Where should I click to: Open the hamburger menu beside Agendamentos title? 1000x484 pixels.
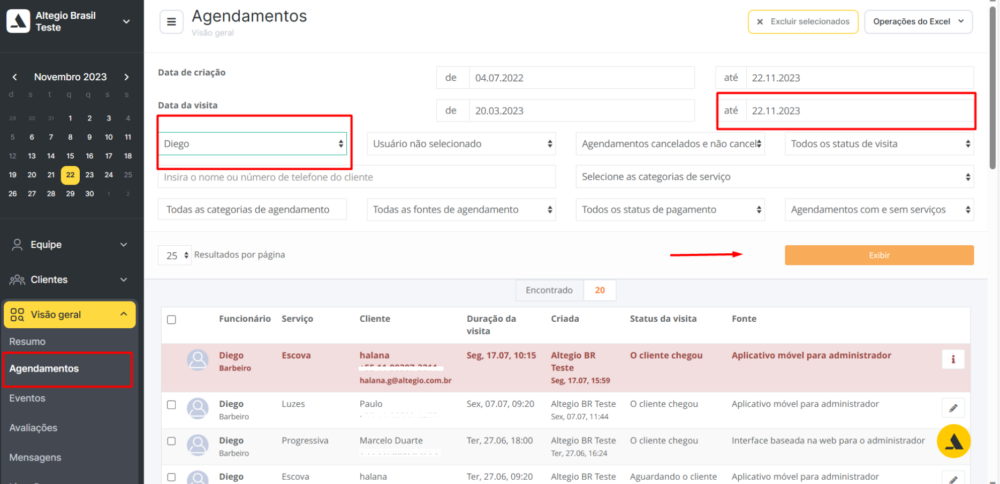(171, 22)
